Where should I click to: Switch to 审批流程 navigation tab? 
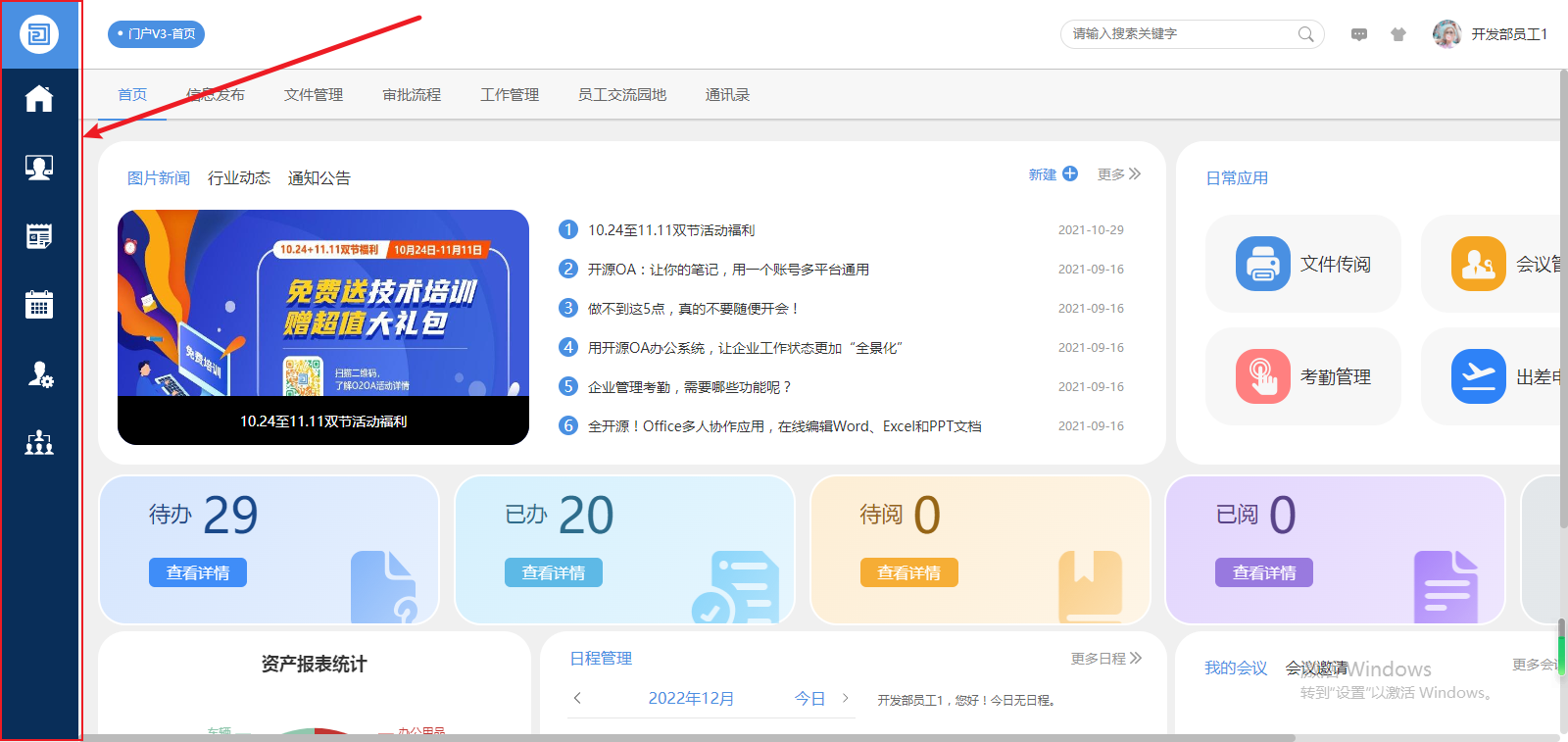pos(412,95)
